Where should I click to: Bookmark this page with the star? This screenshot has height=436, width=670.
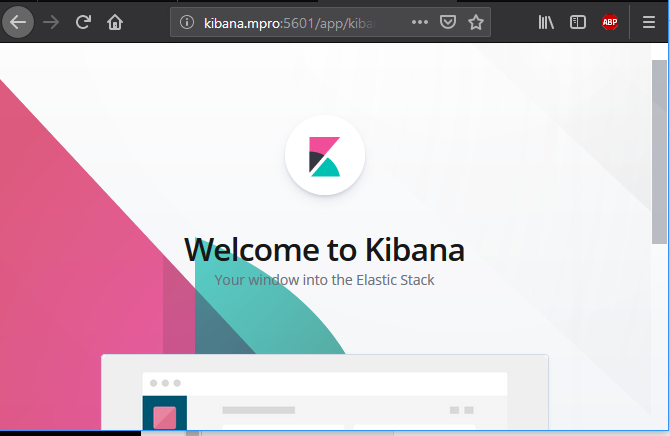coord(476,22)
